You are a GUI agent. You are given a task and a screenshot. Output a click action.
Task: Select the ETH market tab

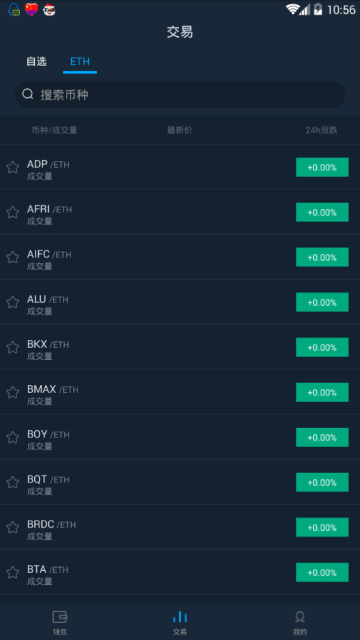(80, 62)
